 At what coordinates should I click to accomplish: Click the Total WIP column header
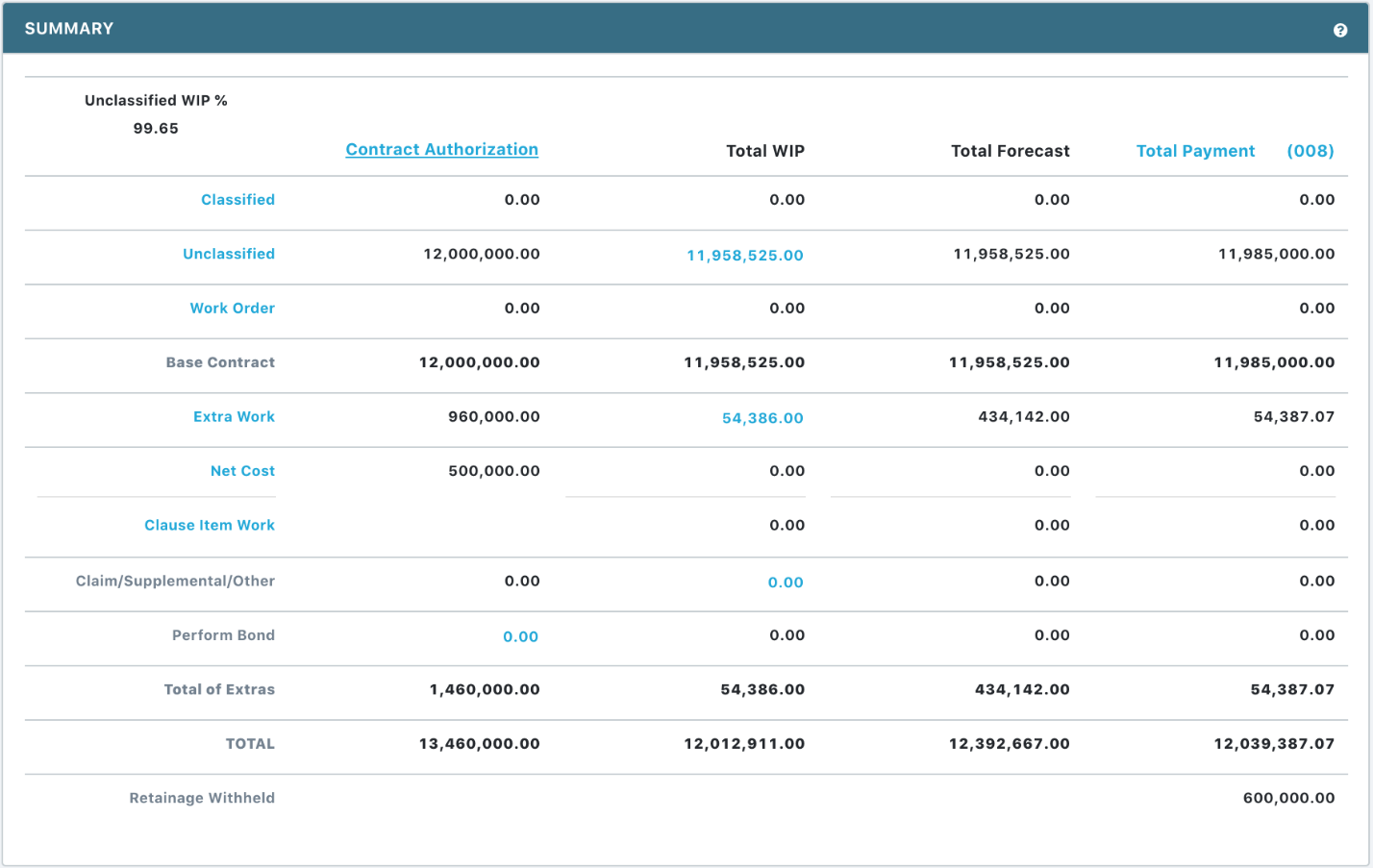[764, 151]
